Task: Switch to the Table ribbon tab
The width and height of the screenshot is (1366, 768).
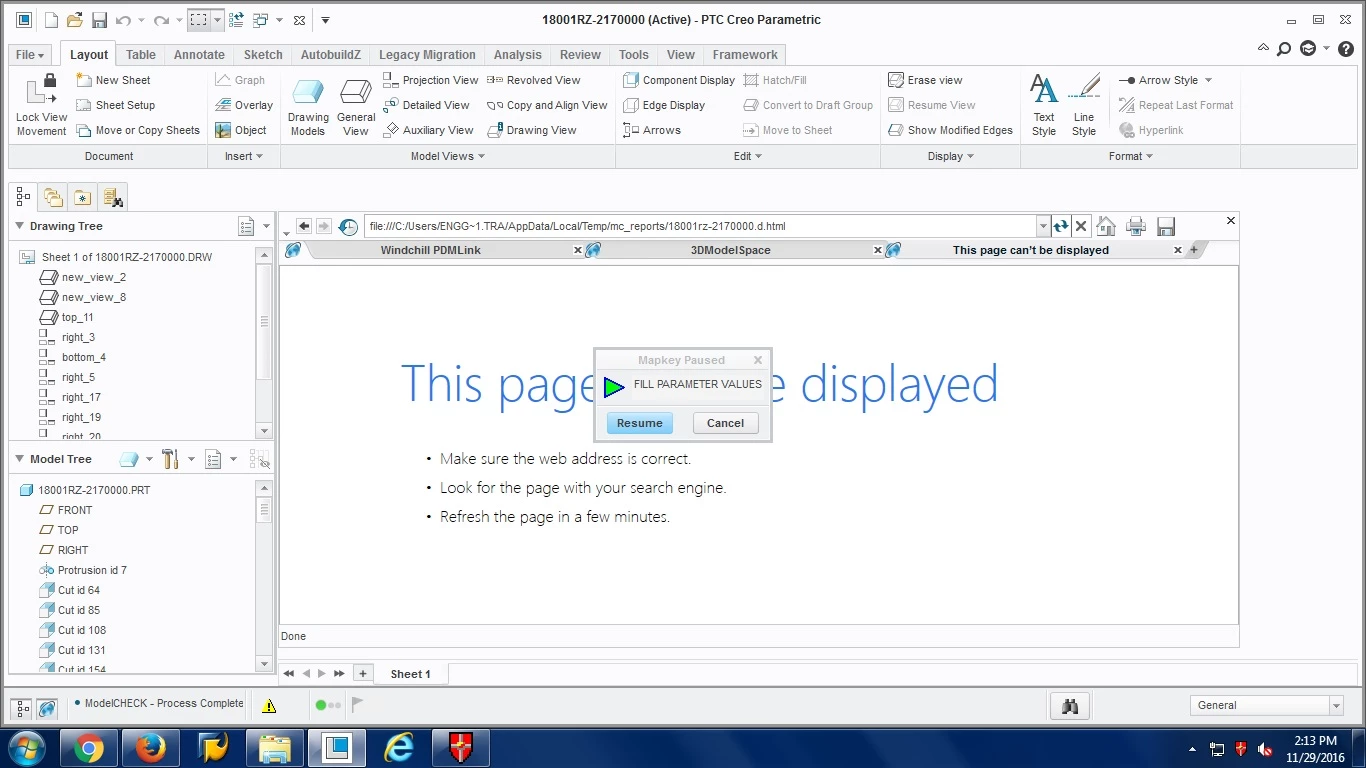Action: click(x=141, y=55)
